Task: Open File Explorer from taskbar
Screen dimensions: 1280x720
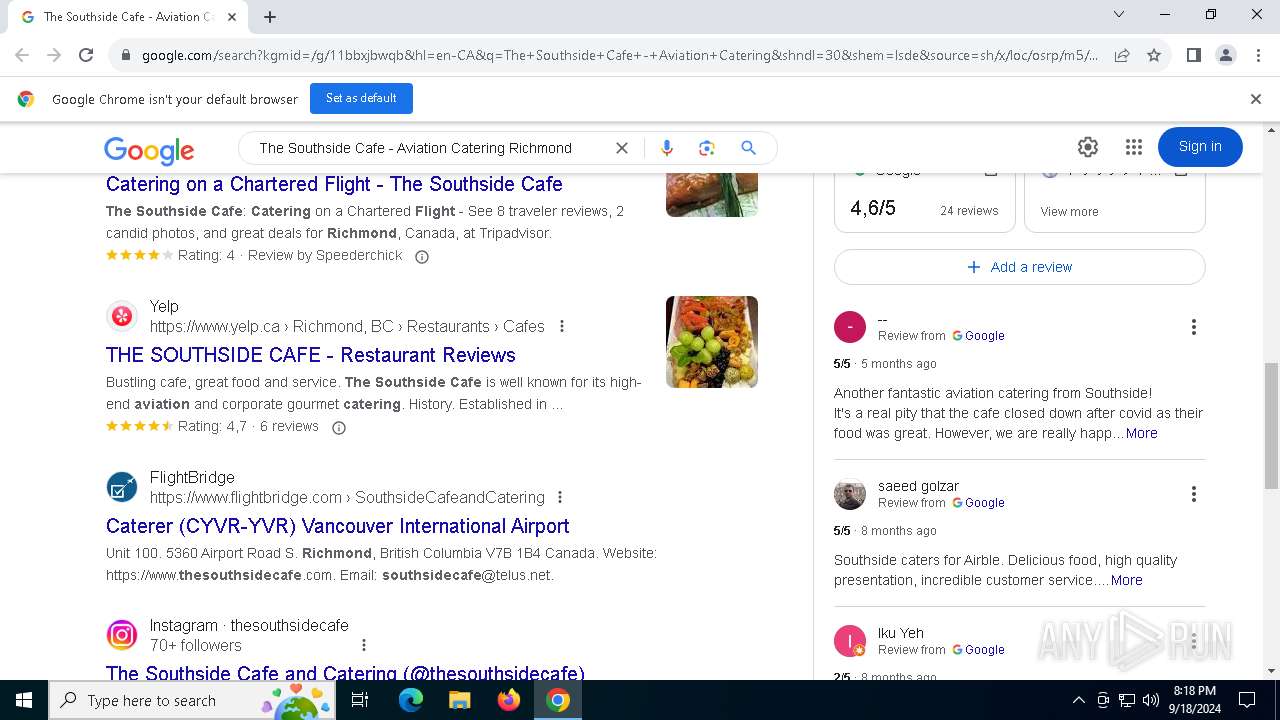Action: 460,700
